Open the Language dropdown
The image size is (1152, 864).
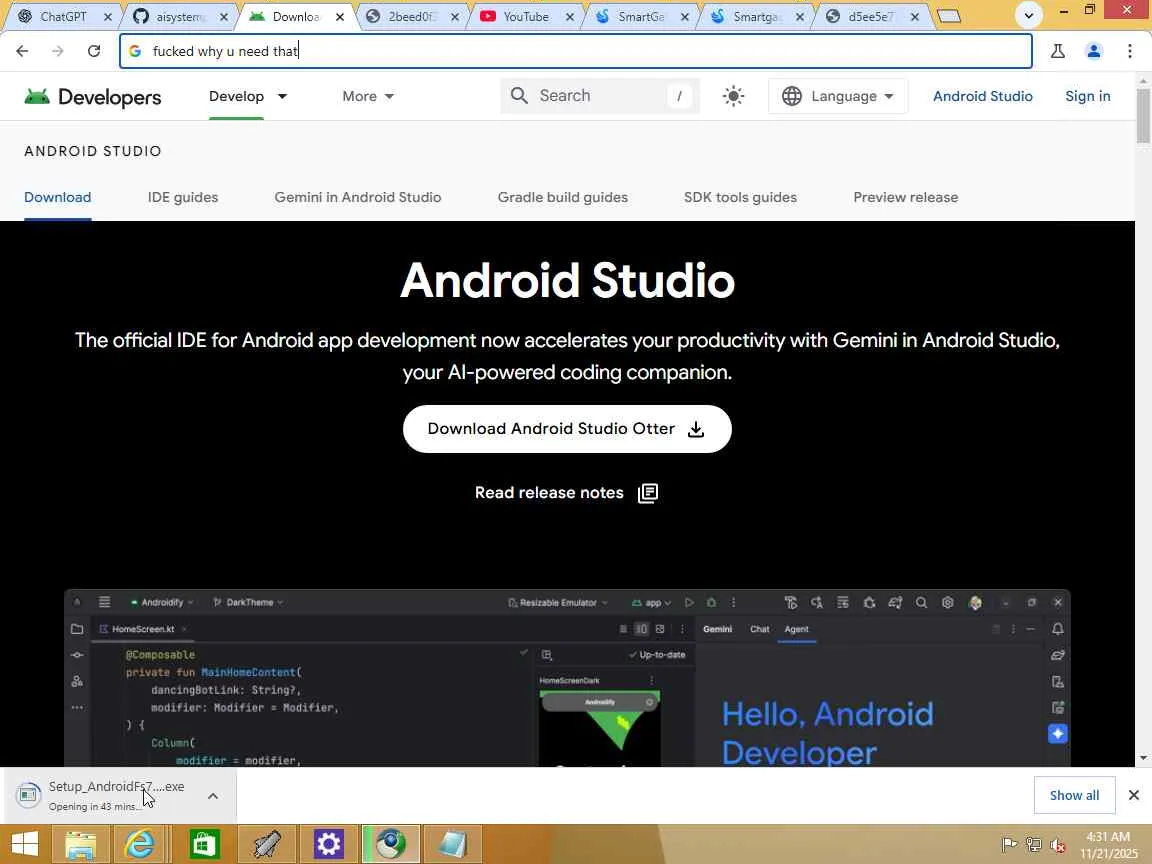[x=838, y=96]
